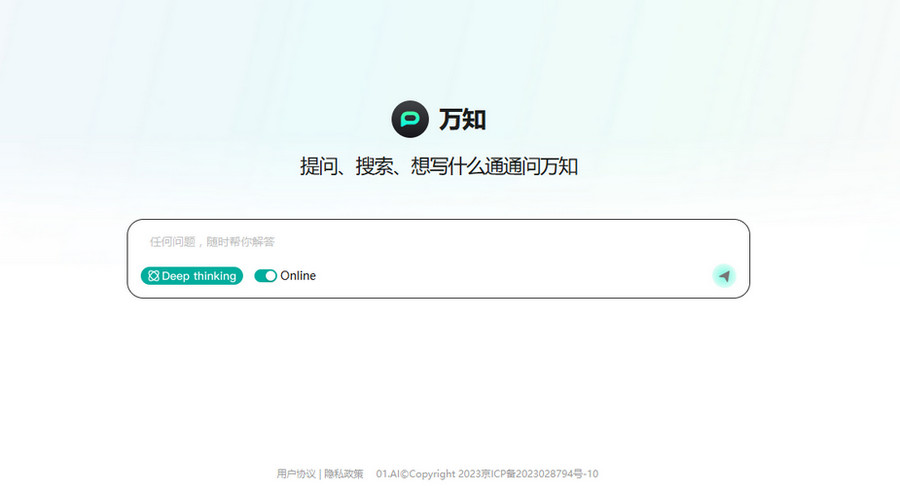Focus the question input field
Image resolution: width=900 pixels, height=504 pixels.
point(438,242)
